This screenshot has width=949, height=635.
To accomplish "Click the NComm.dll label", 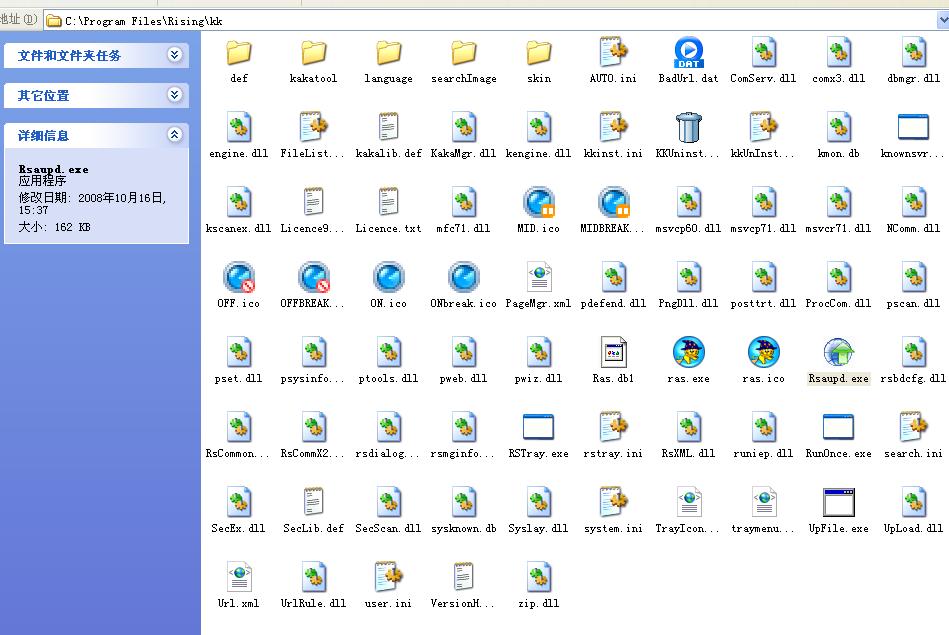I will pos(913,228).
